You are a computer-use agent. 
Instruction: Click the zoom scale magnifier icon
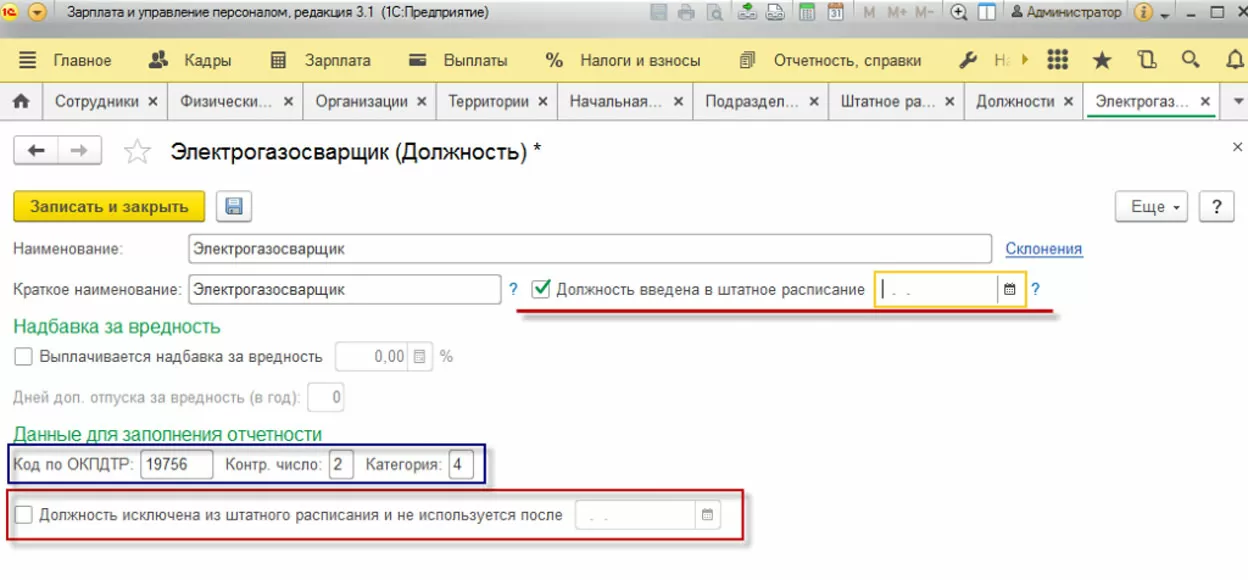coord(958,13)
